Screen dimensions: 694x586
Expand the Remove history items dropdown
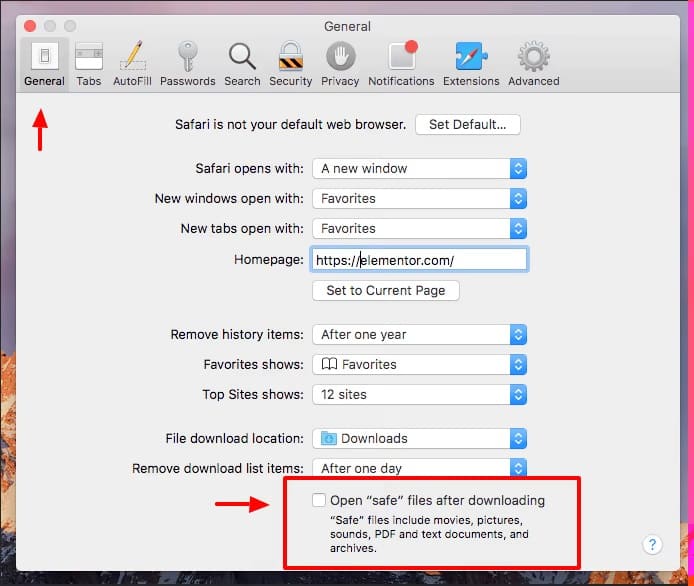click(x=419, y=335)
